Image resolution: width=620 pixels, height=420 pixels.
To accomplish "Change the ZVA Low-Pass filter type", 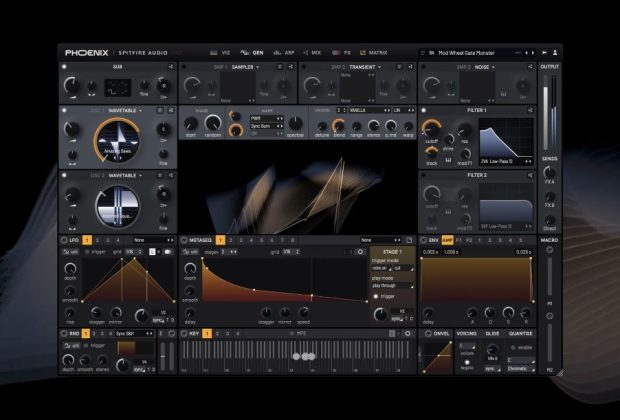I will [x=506, y=161].
